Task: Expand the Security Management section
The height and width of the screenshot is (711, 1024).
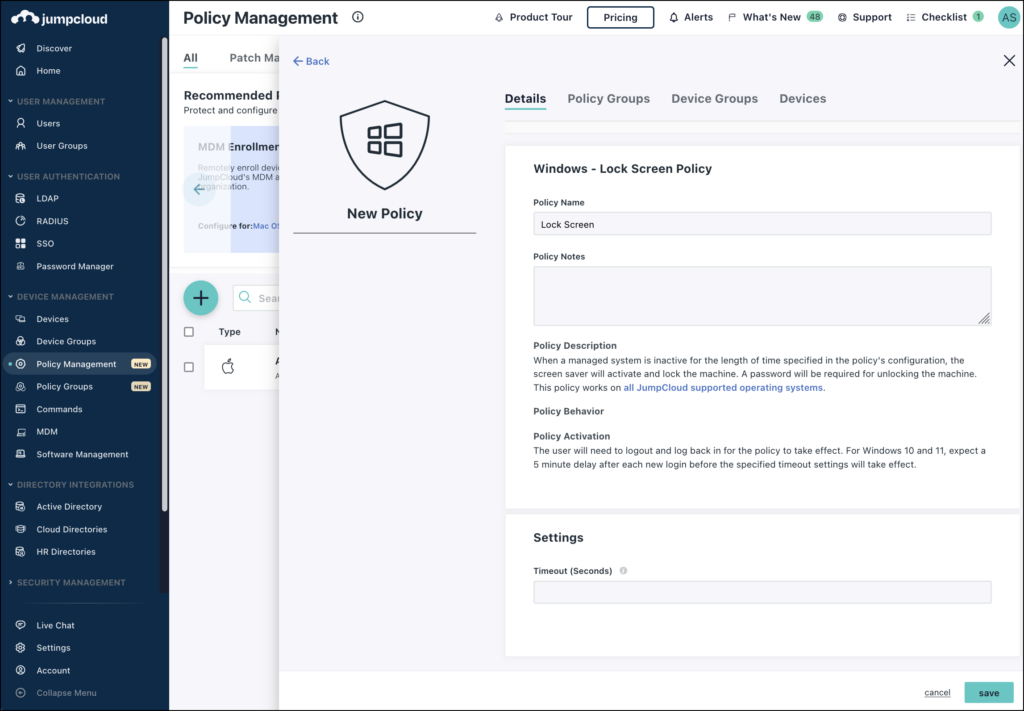Action: coord(72,582)
